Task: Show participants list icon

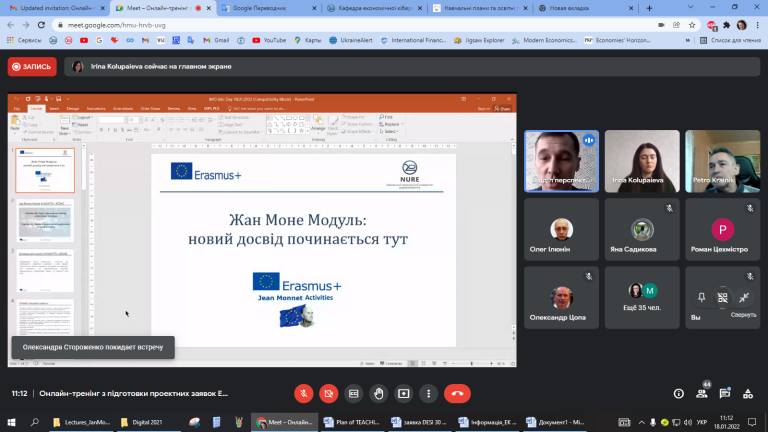Action: 701,393
